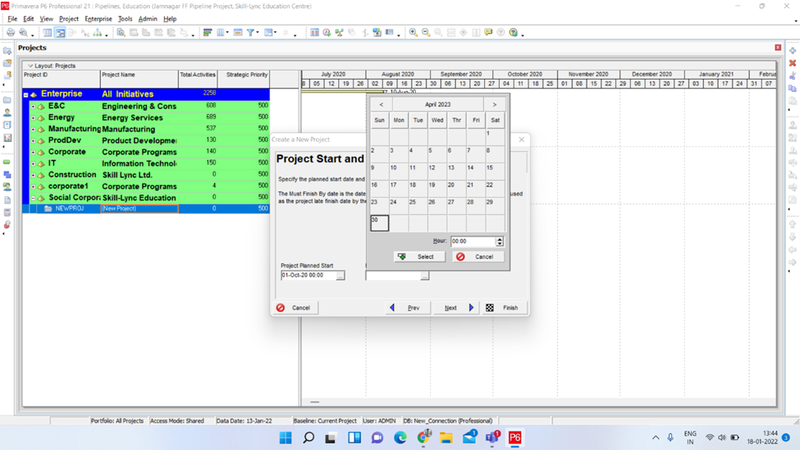Open Tracking chart icon in left sidebar

click(x=7, y=138)
